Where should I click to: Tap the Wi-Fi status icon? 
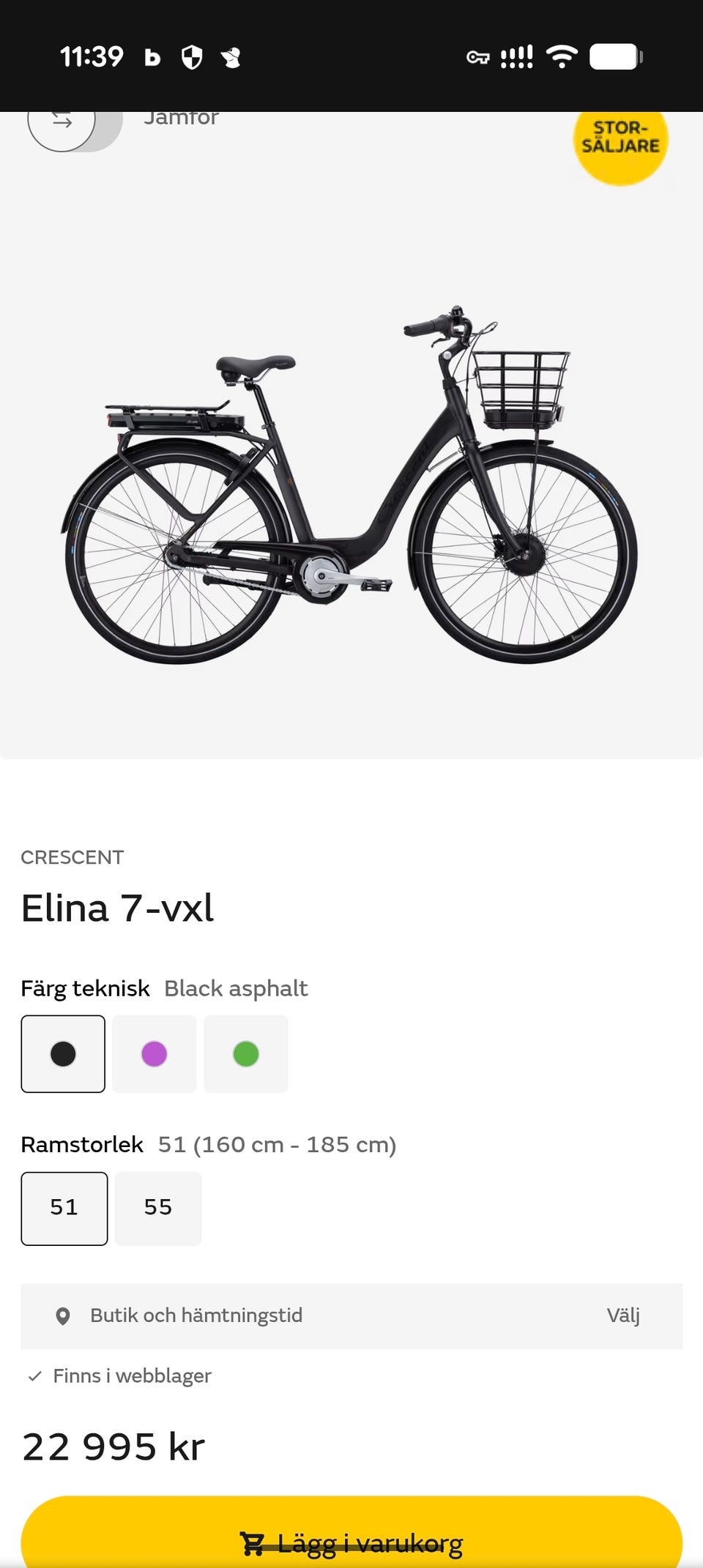click(562, 56)
